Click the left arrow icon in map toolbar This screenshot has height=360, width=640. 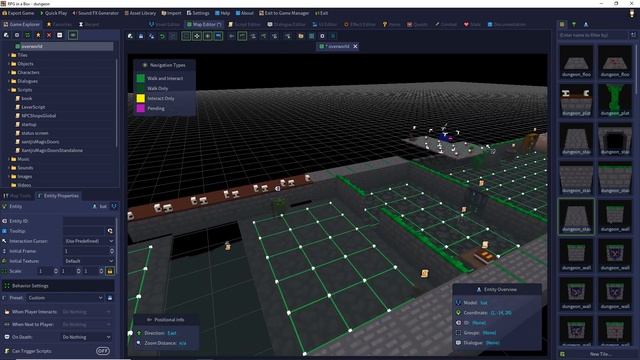pos(231,36)
